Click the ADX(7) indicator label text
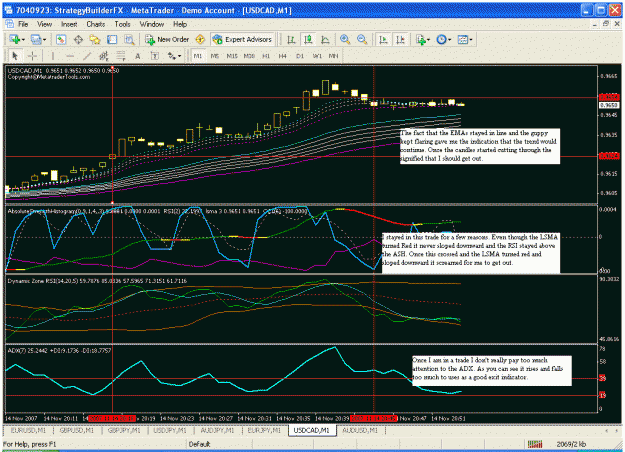625x452 pixels. tap(59, 351)
